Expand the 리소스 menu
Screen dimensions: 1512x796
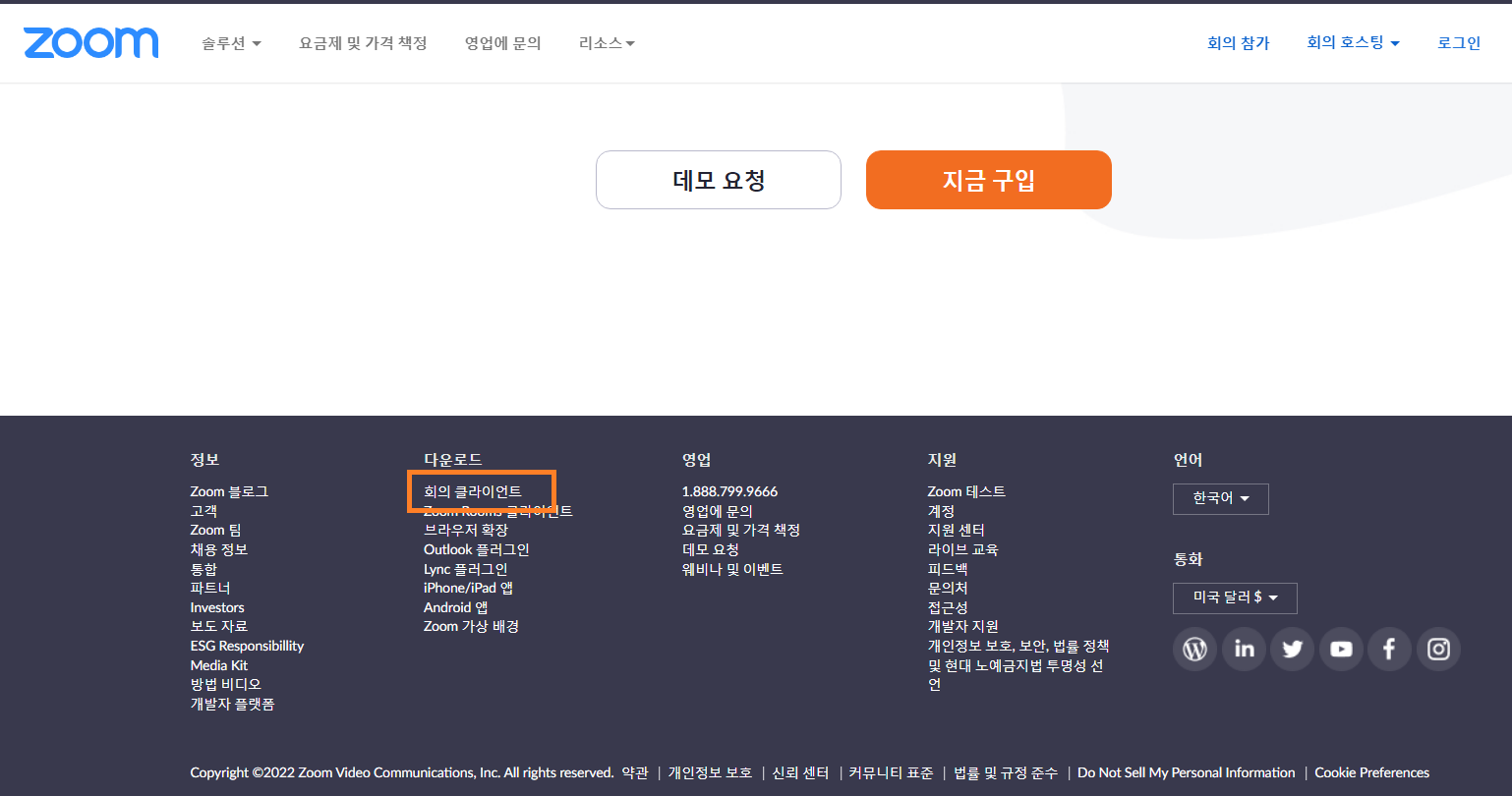tap(607, 43)
